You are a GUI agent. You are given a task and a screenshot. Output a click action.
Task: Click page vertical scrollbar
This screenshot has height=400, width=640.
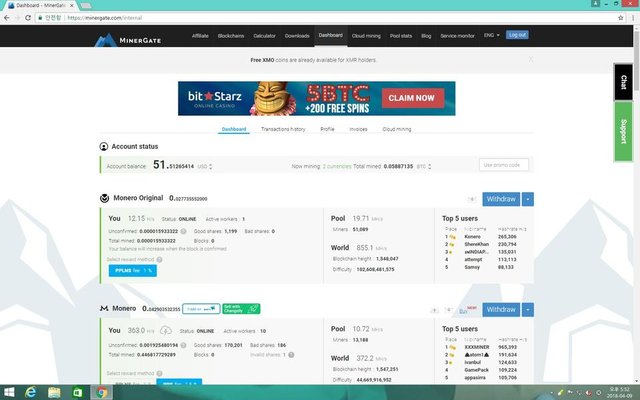coord(636,204)
